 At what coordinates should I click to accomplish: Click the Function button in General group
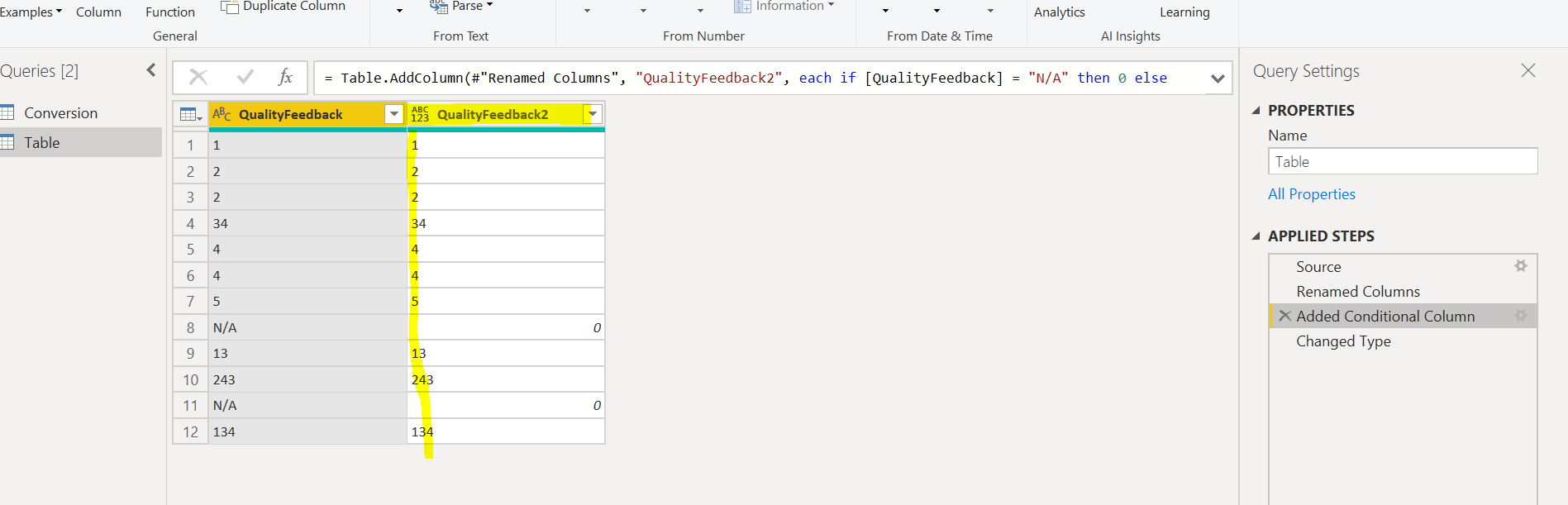point(170,12)
